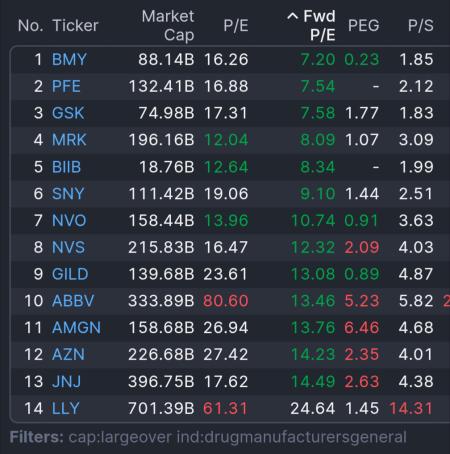
Task: Open the NVO ticker link
Action: 69,220
